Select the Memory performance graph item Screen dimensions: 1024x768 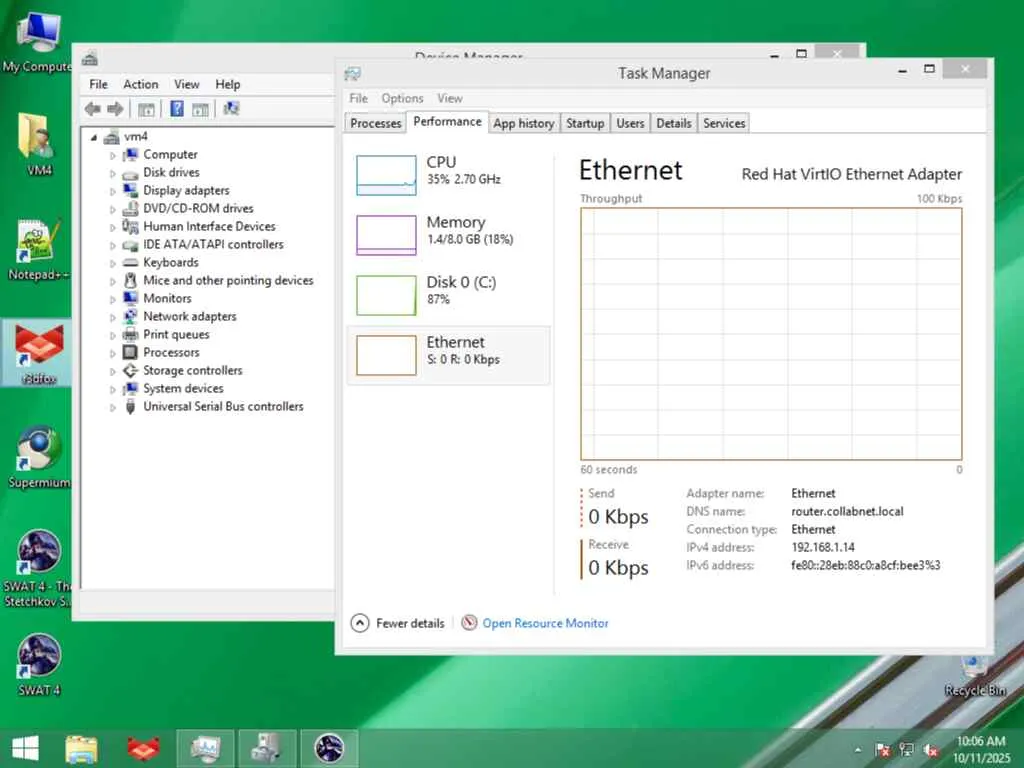click(449, 234)
